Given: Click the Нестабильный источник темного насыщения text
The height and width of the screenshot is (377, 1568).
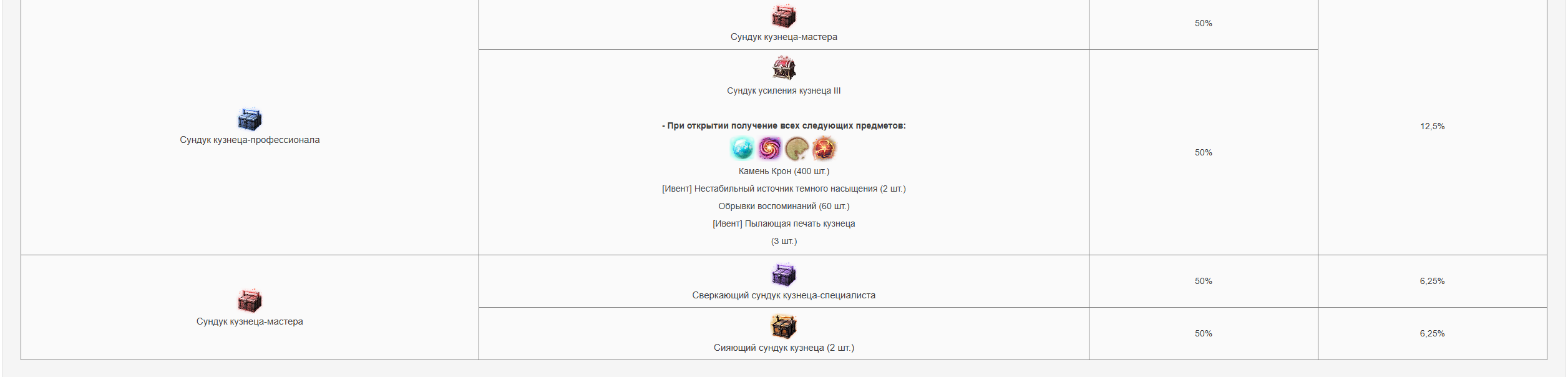Looking at the screenshot, I should (786, 188).
